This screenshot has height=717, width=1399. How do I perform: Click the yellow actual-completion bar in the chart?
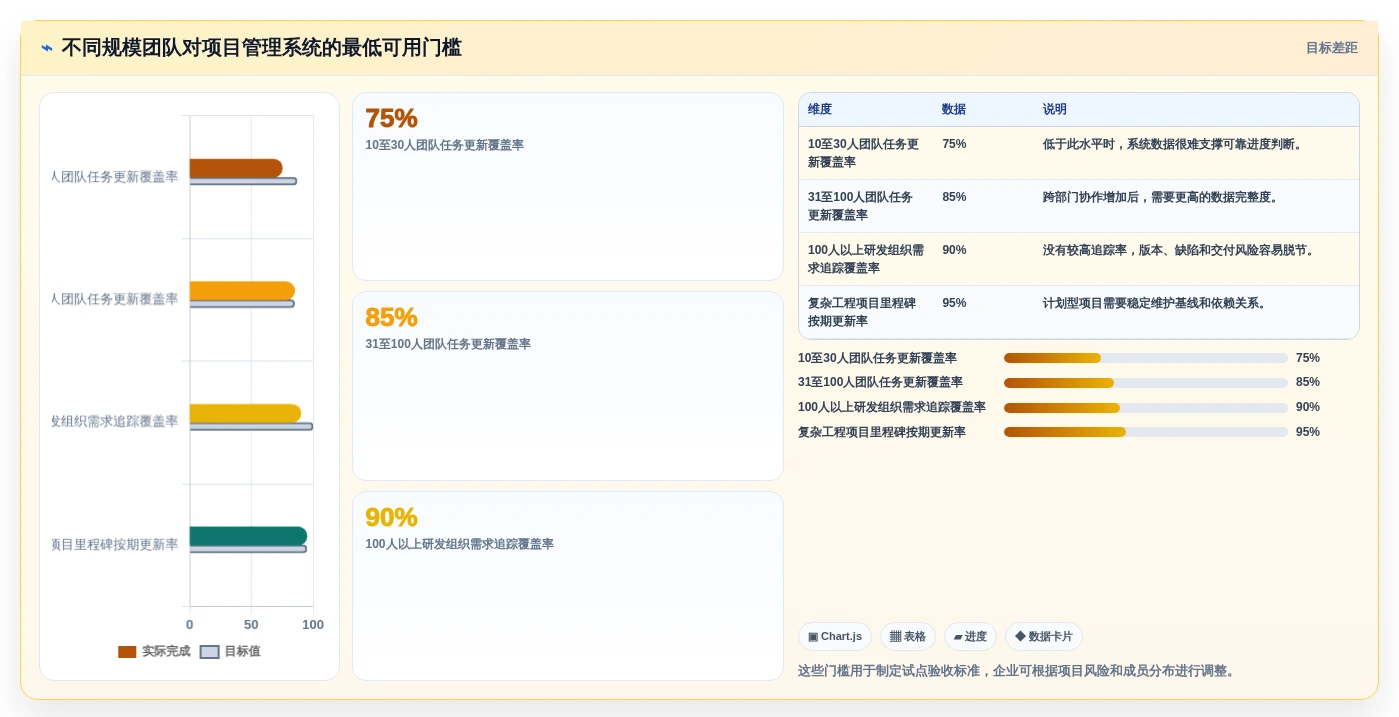(x=245, y=413)
